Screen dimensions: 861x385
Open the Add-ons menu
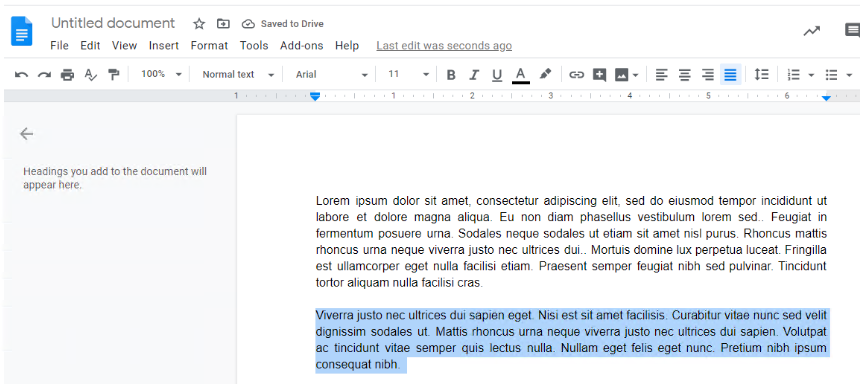[301, 46]
